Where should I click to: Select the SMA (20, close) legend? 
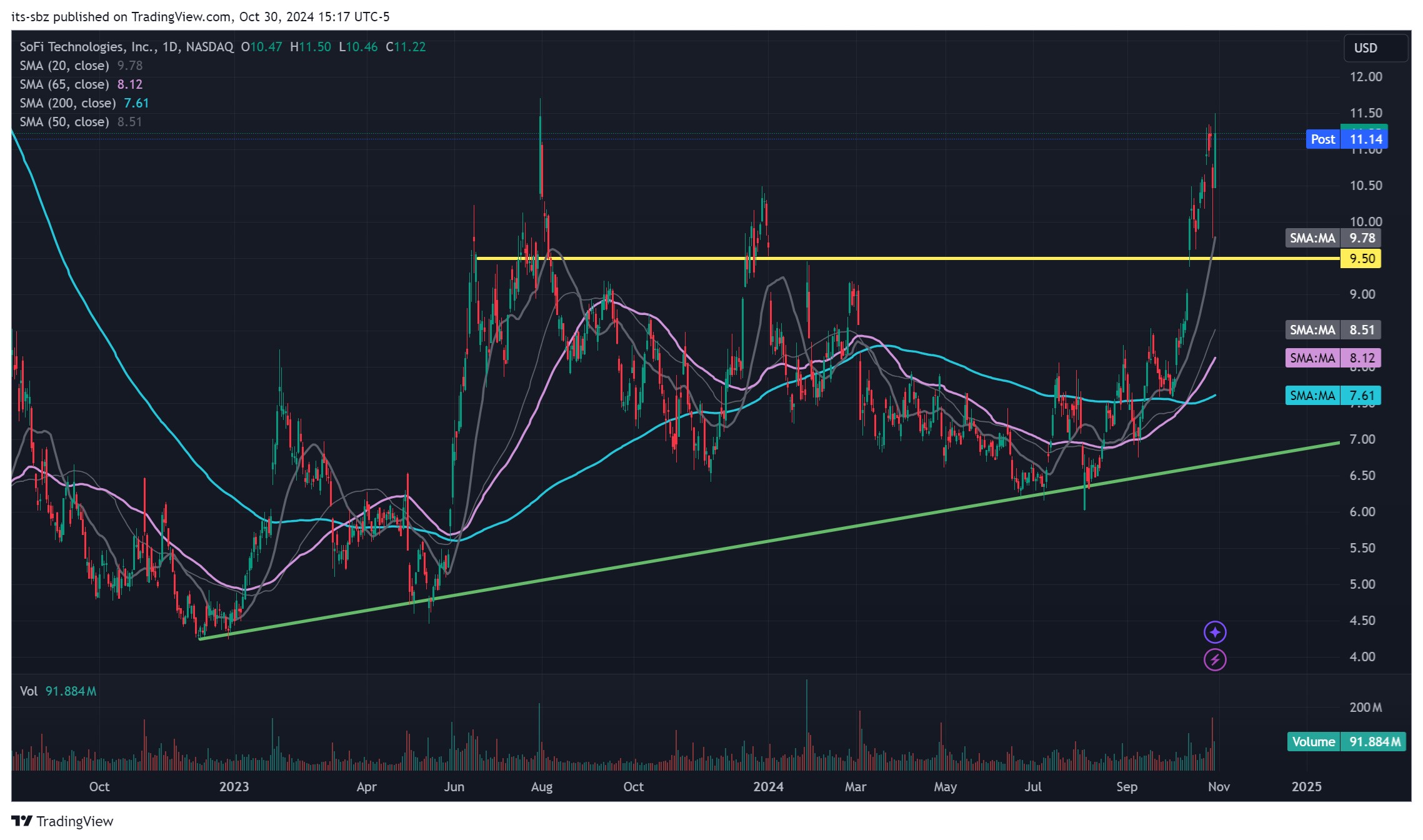click(81, 66)
